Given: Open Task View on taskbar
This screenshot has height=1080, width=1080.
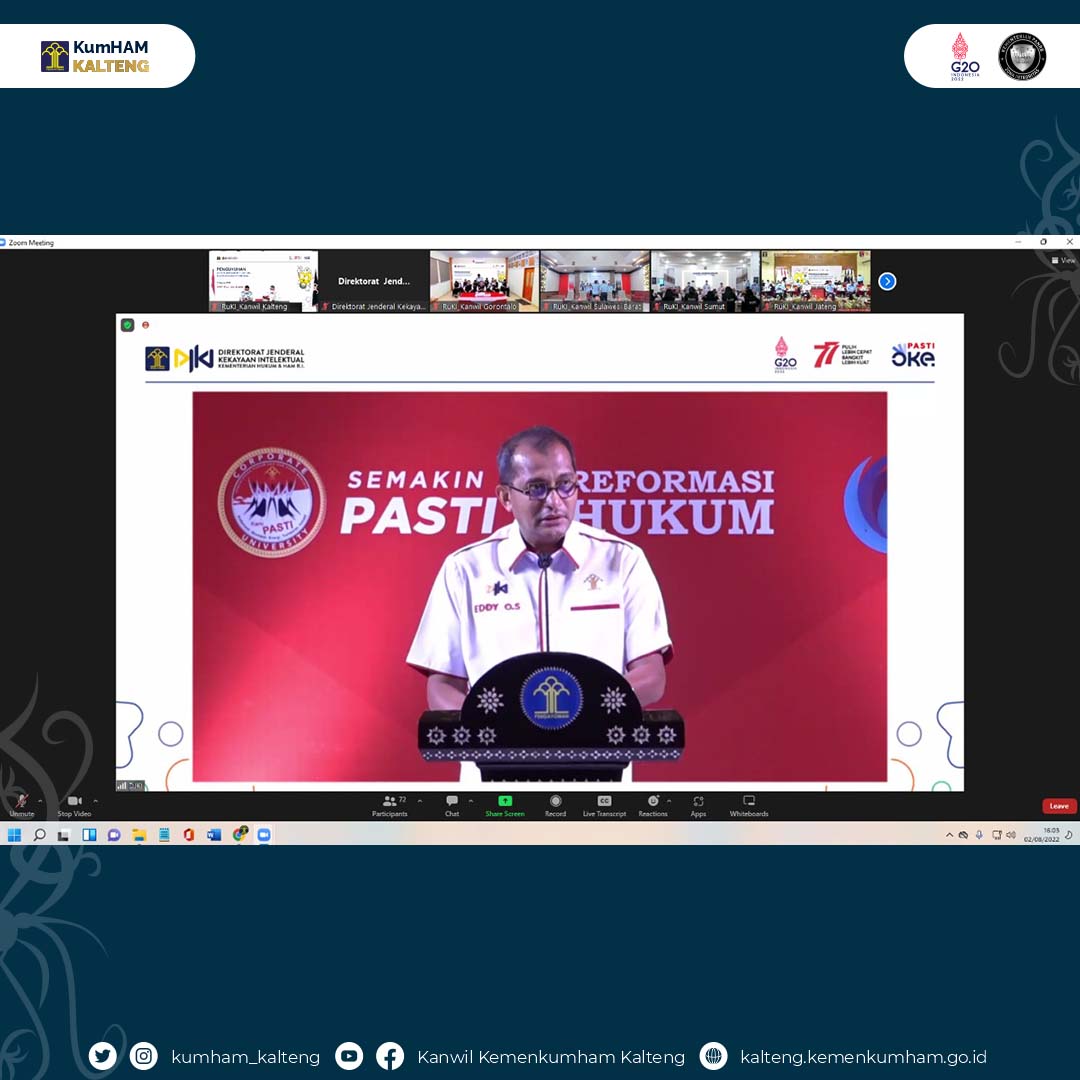Looking at the screenshot, I should (63, 835).
